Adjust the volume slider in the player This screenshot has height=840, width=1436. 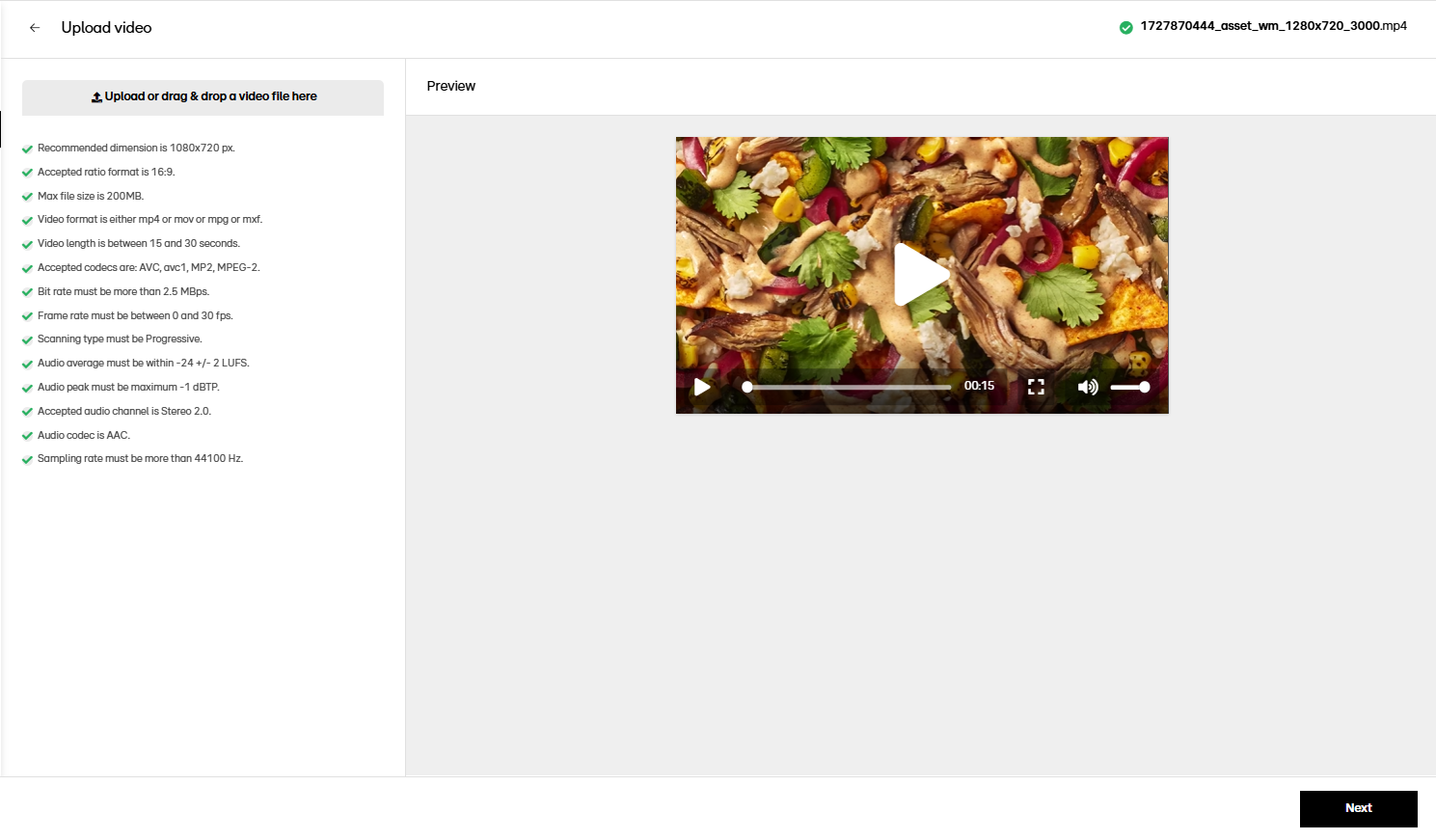(x=1128, y=387)
